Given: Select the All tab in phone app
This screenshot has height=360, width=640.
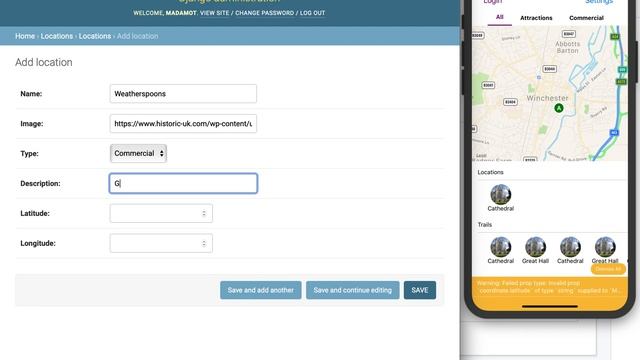Looking at the screenshot, I should tap(500, 17).
